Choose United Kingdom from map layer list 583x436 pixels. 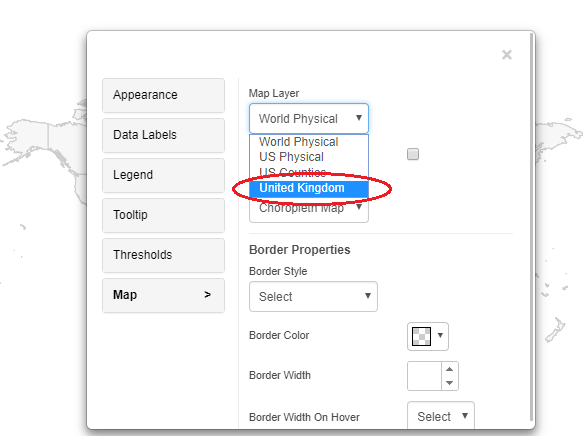point(309,188)
